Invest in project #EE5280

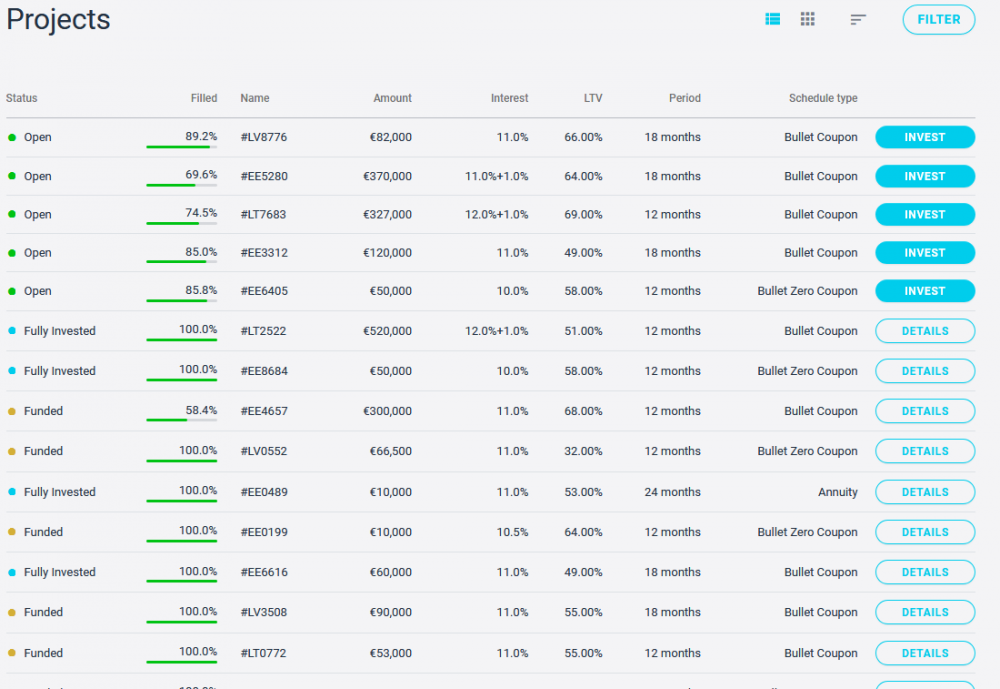point(924,176)
